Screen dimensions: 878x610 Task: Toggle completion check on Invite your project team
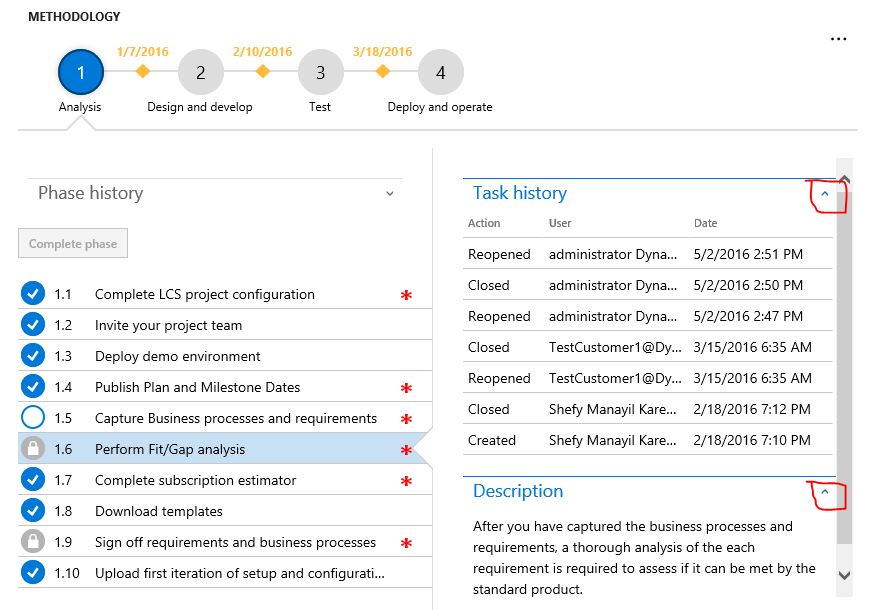35,325
